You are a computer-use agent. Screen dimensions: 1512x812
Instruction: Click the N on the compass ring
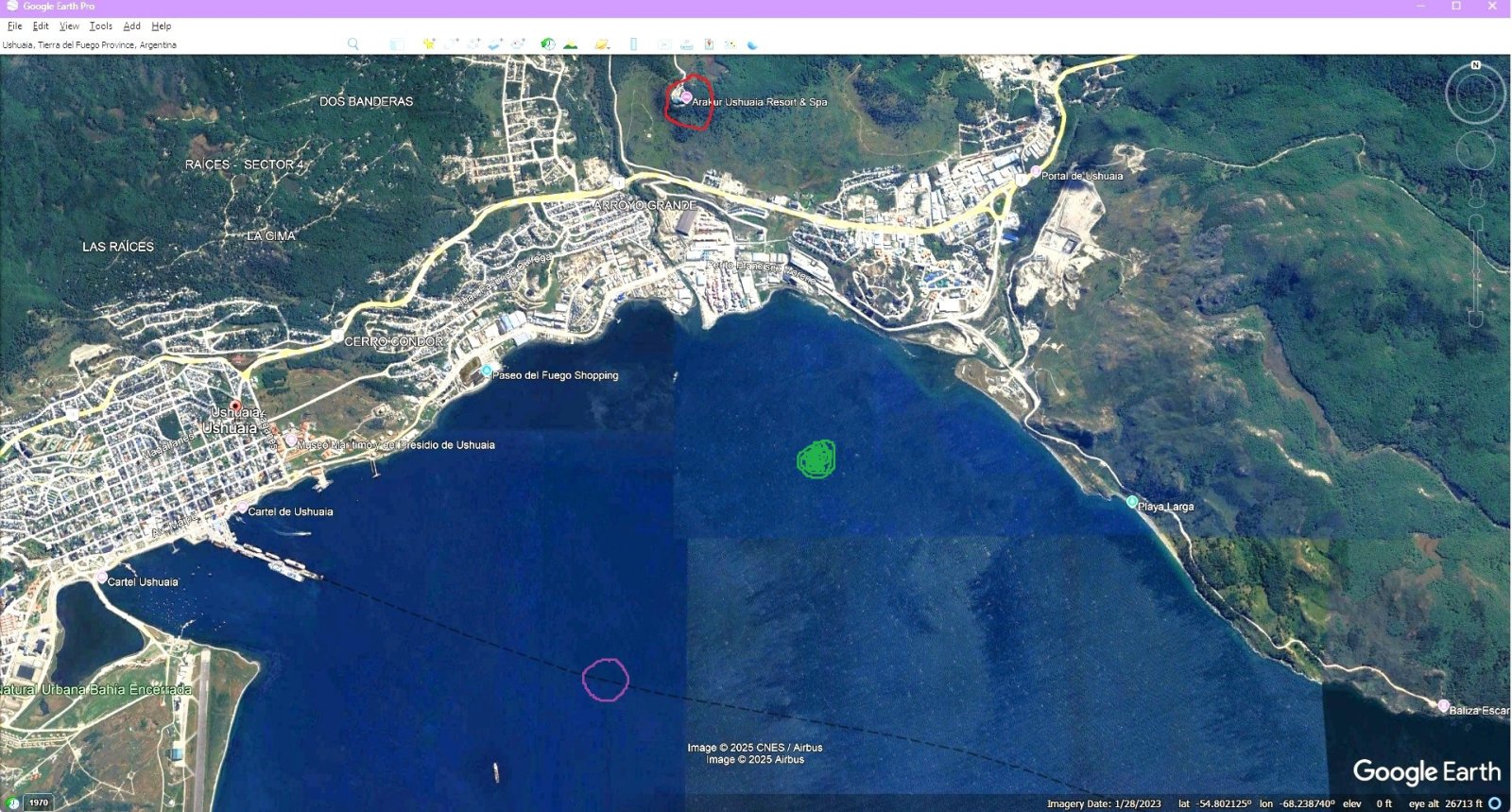pos(1475,65)
